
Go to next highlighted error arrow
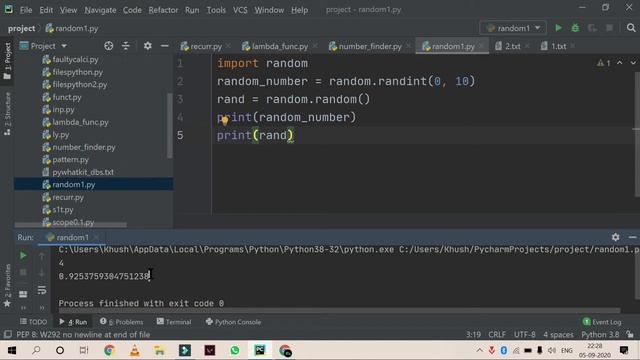tap(633, 63)
